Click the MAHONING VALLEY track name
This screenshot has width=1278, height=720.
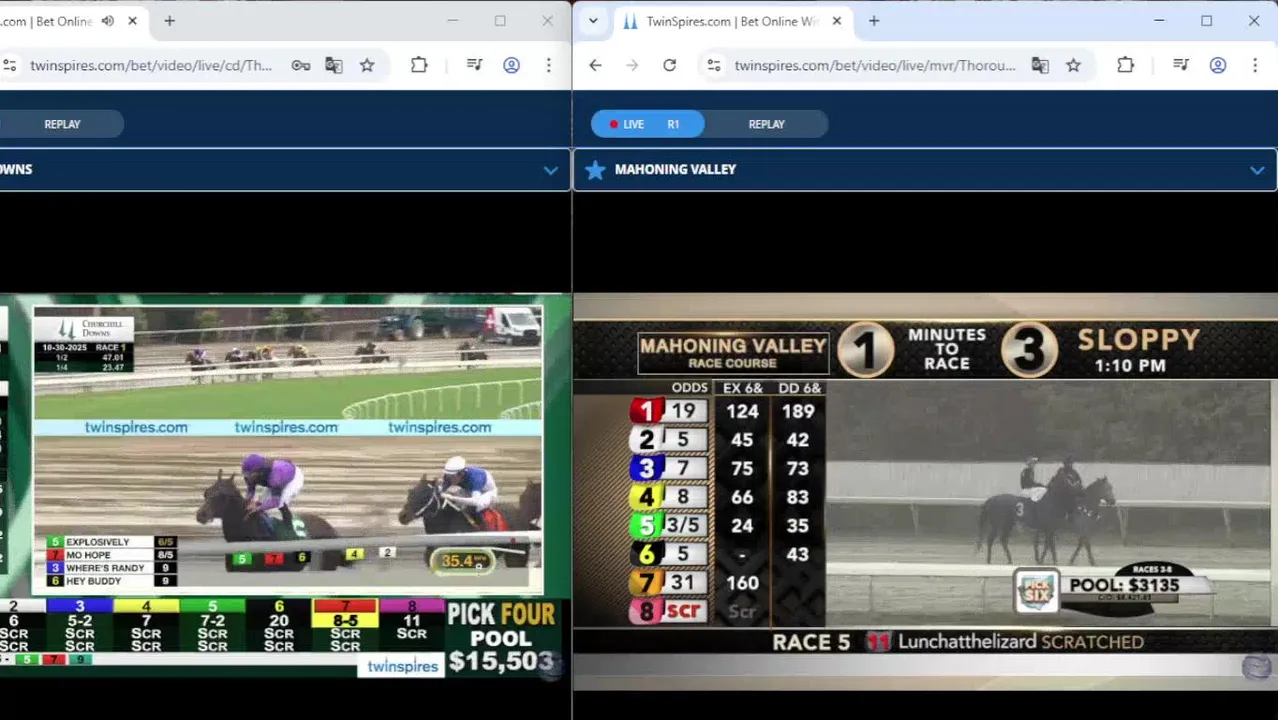pos(675,170)
